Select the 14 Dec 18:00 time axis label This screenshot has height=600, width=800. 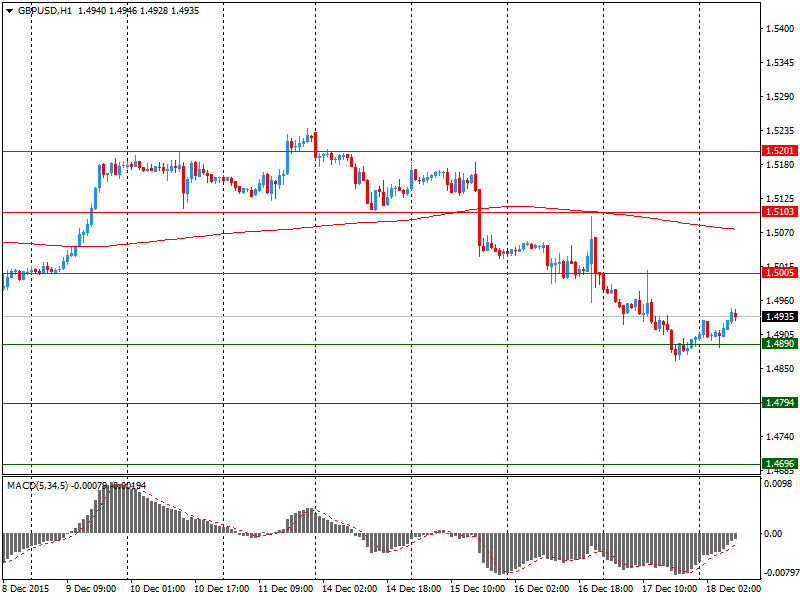click(414, 589)
